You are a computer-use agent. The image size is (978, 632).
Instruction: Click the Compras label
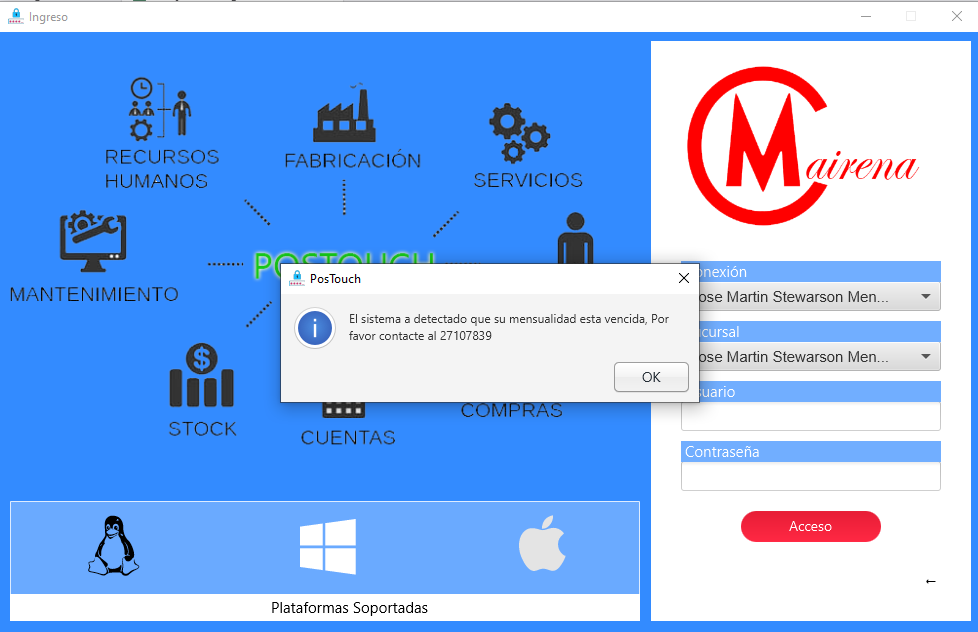(511, 411)
